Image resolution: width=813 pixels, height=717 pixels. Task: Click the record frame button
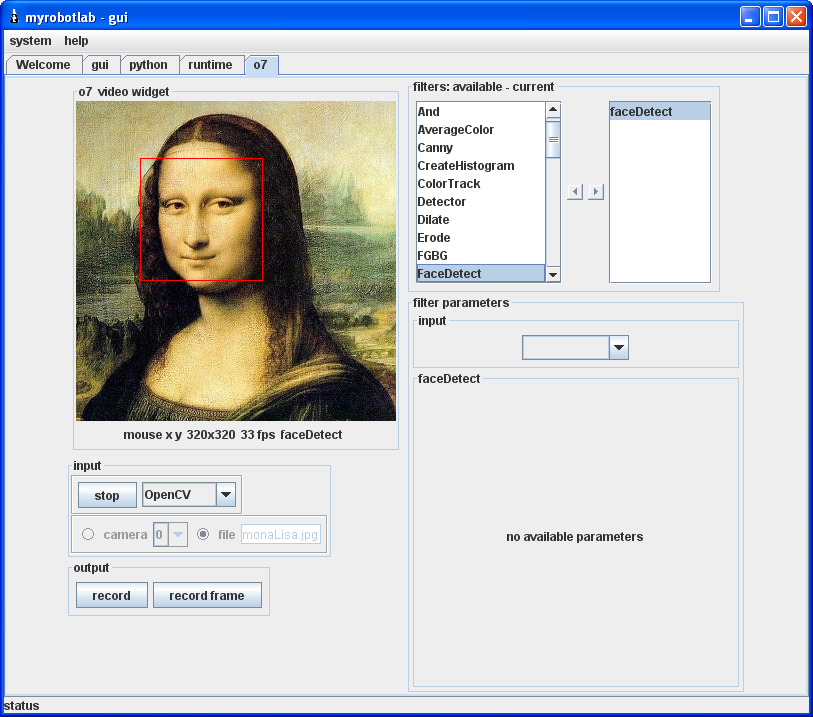206,595
